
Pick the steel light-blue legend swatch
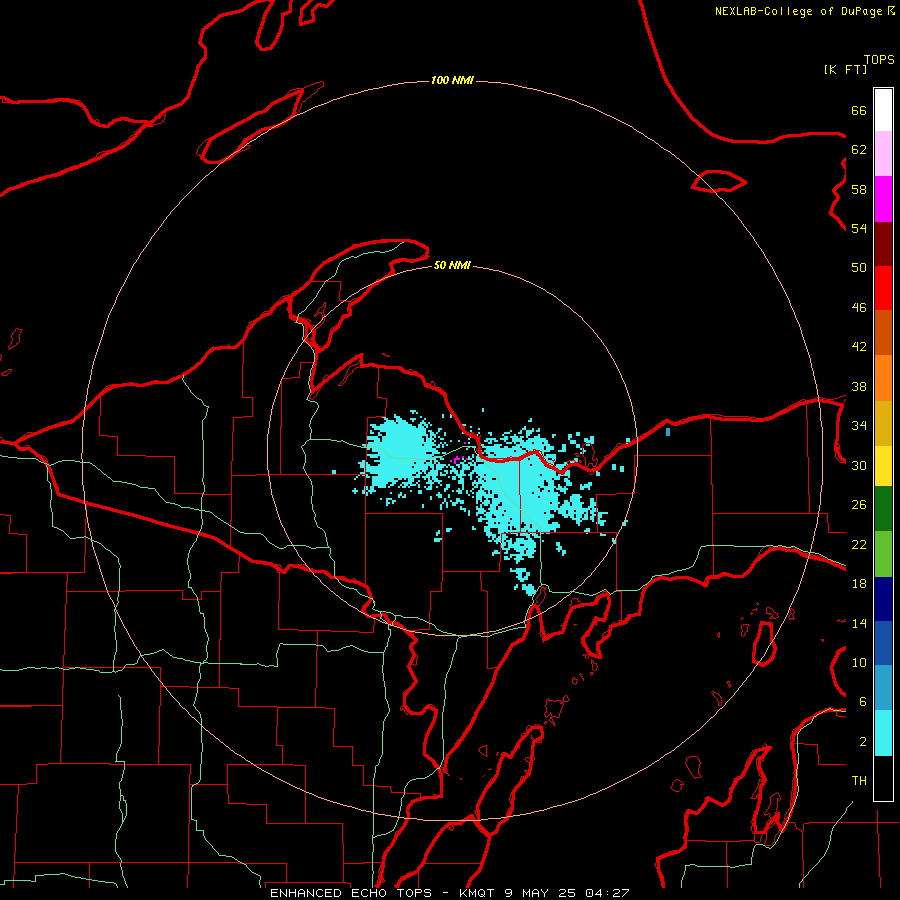[x=883, y=688]
